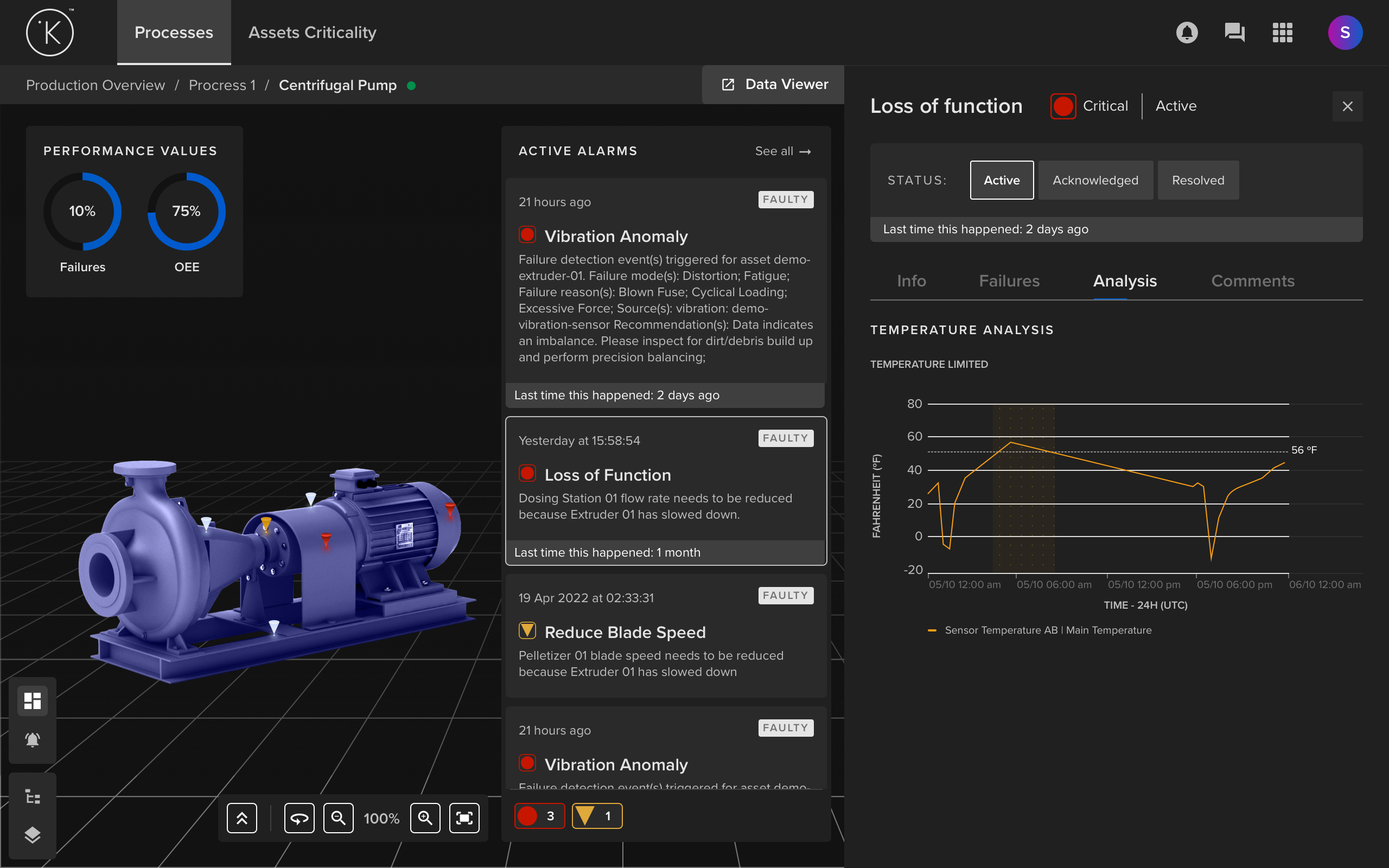Screen dimensions: 1389x868
Task: Click See all active alarms link
Action: tap(782, 151)
